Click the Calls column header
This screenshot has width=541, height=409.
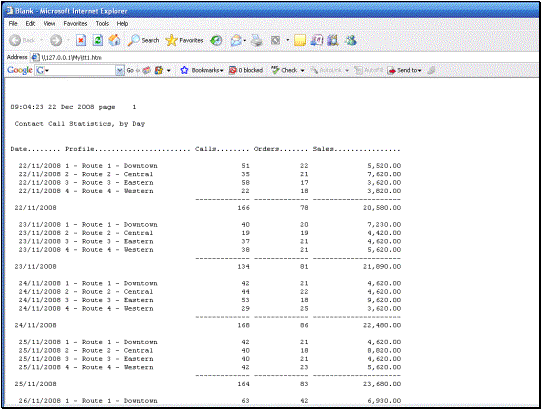coord(222,149)
